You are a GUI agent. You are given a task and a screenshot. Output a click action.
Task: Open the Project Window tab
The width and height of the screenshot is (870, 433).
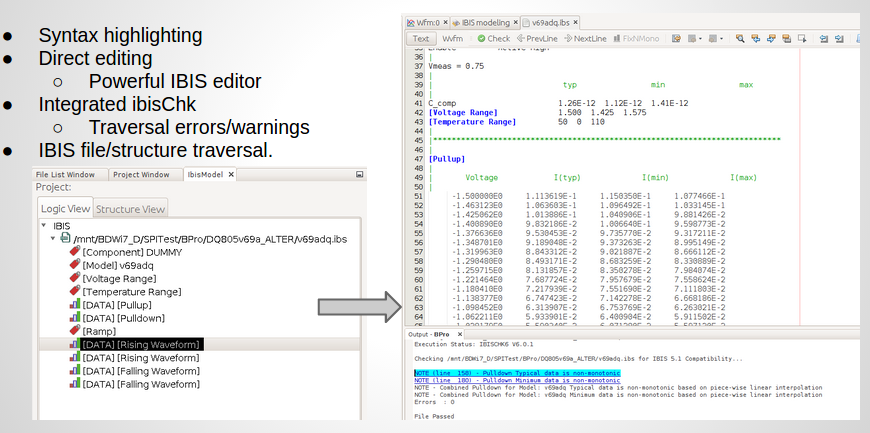pos(141,174)
